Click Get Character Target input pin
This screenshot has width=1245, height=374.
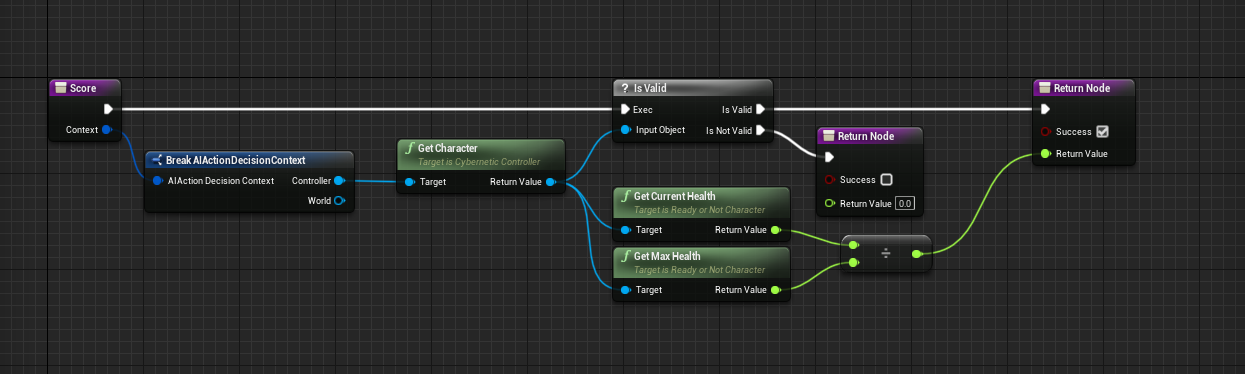tap(410, 182)
